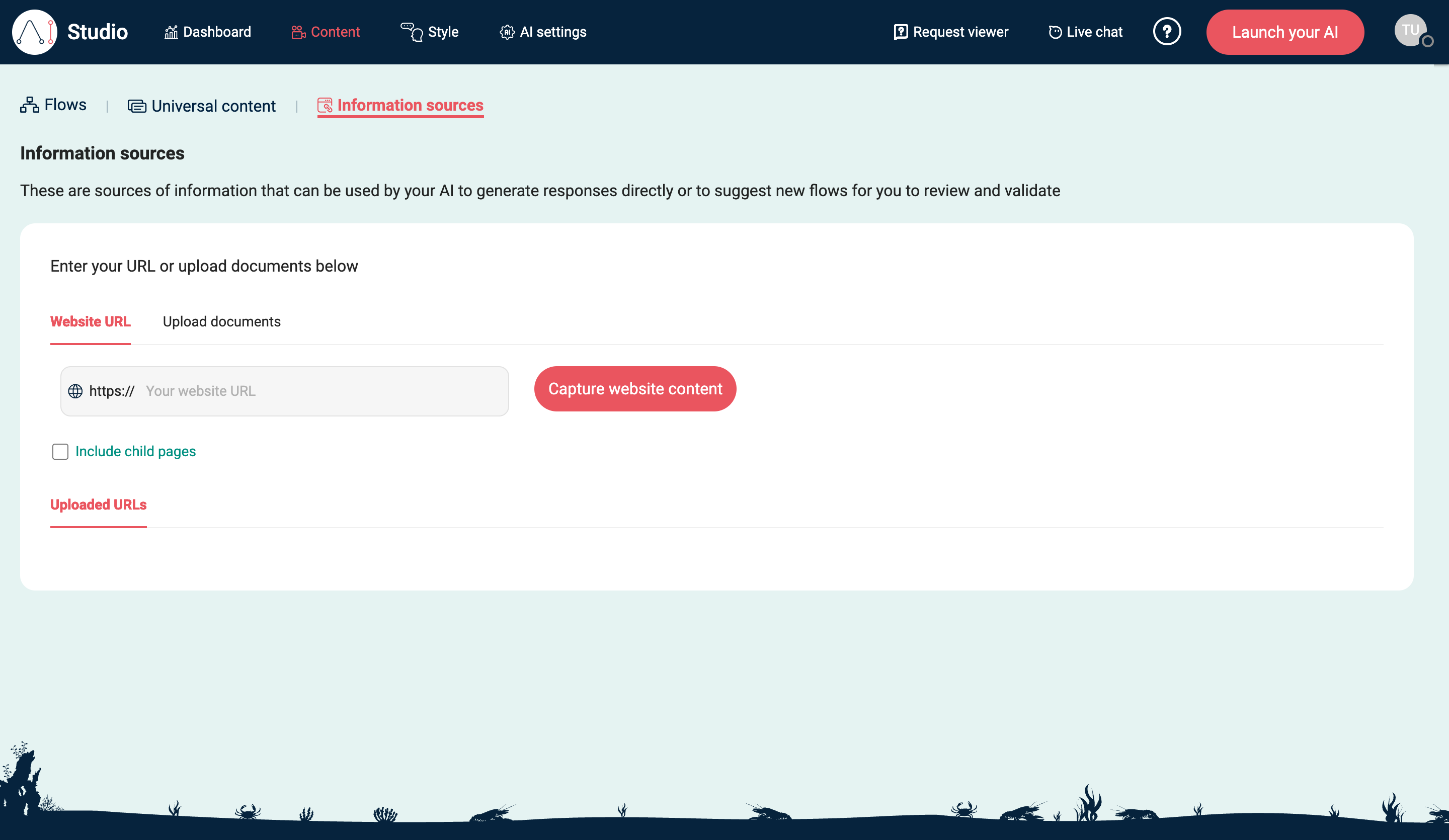The width and height of the screenshot is (1449, 840).
Task: Open the Request viewer icon
Action: 901,32
